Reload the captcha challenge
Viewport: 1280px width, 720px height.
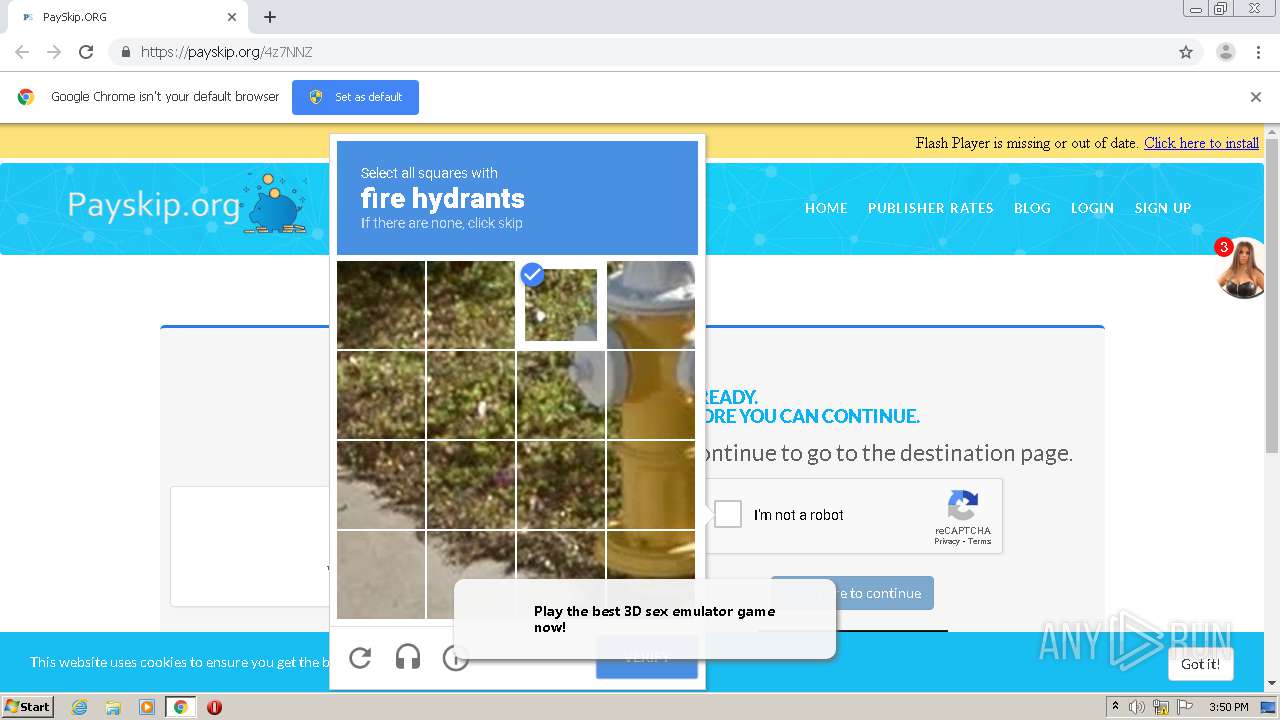pyautogui.click(x=360, y=657)
